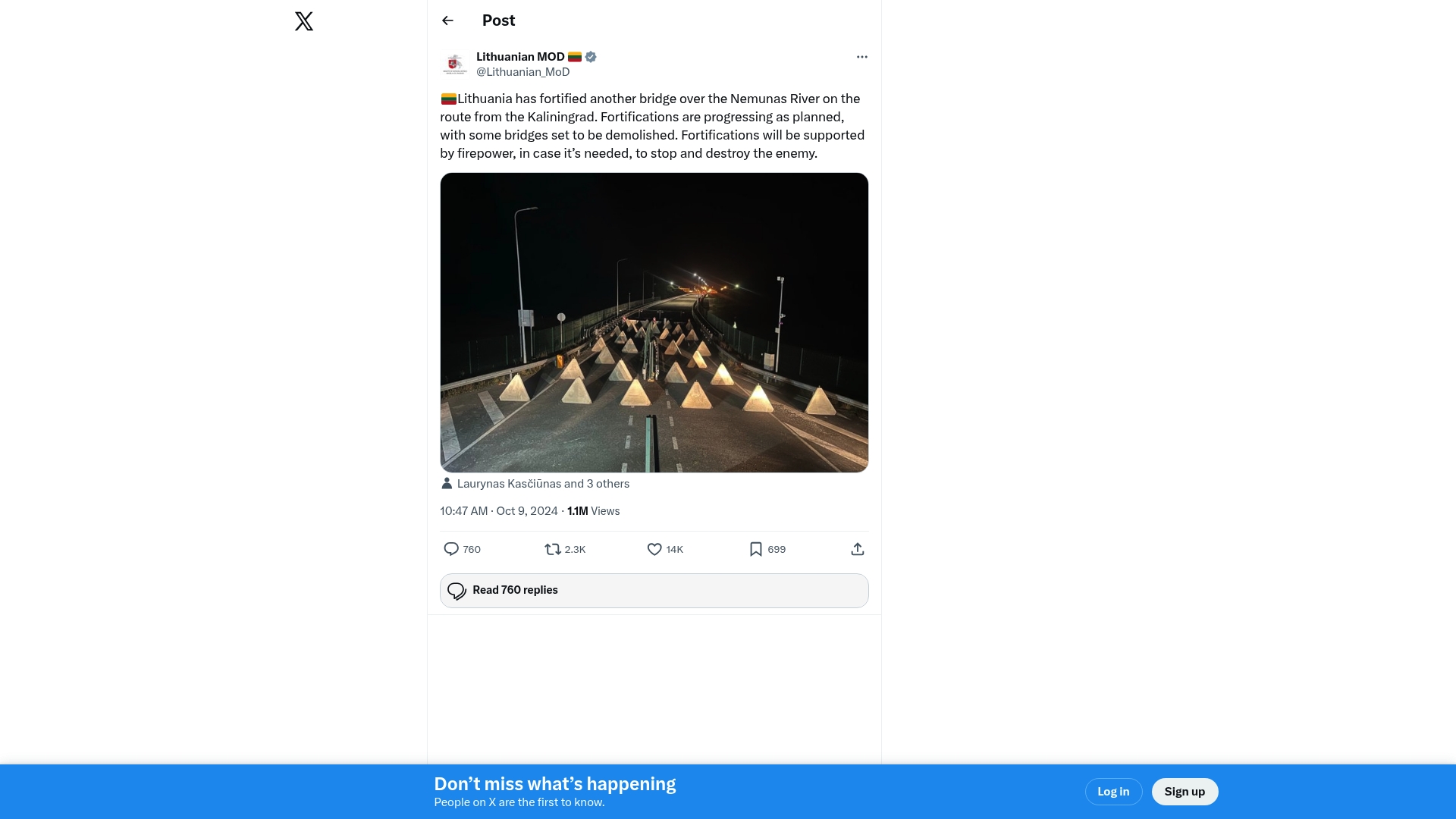Bookmark the post
Viewport: 1456px width, 819px height.
(x=756, y=549)
